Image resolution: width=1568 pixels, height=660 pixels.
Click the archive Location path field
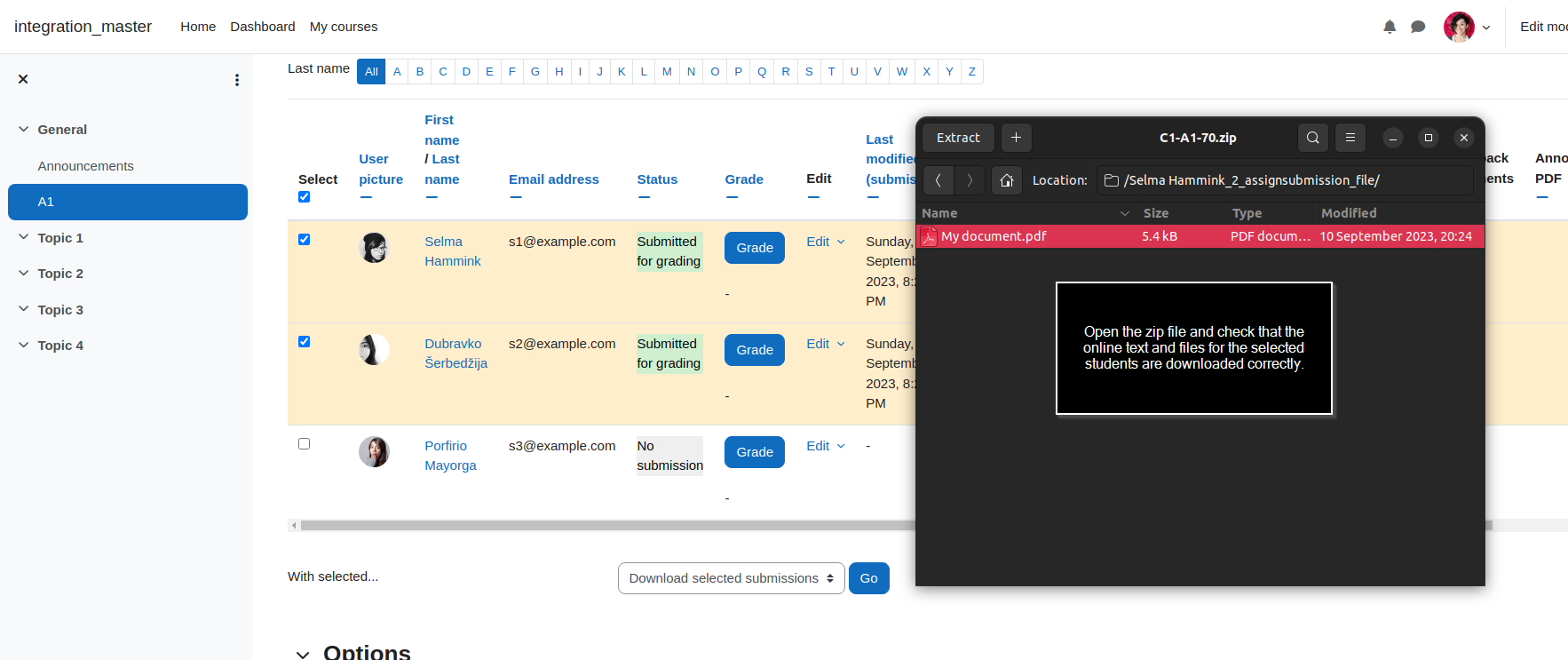coord(1285,180)
